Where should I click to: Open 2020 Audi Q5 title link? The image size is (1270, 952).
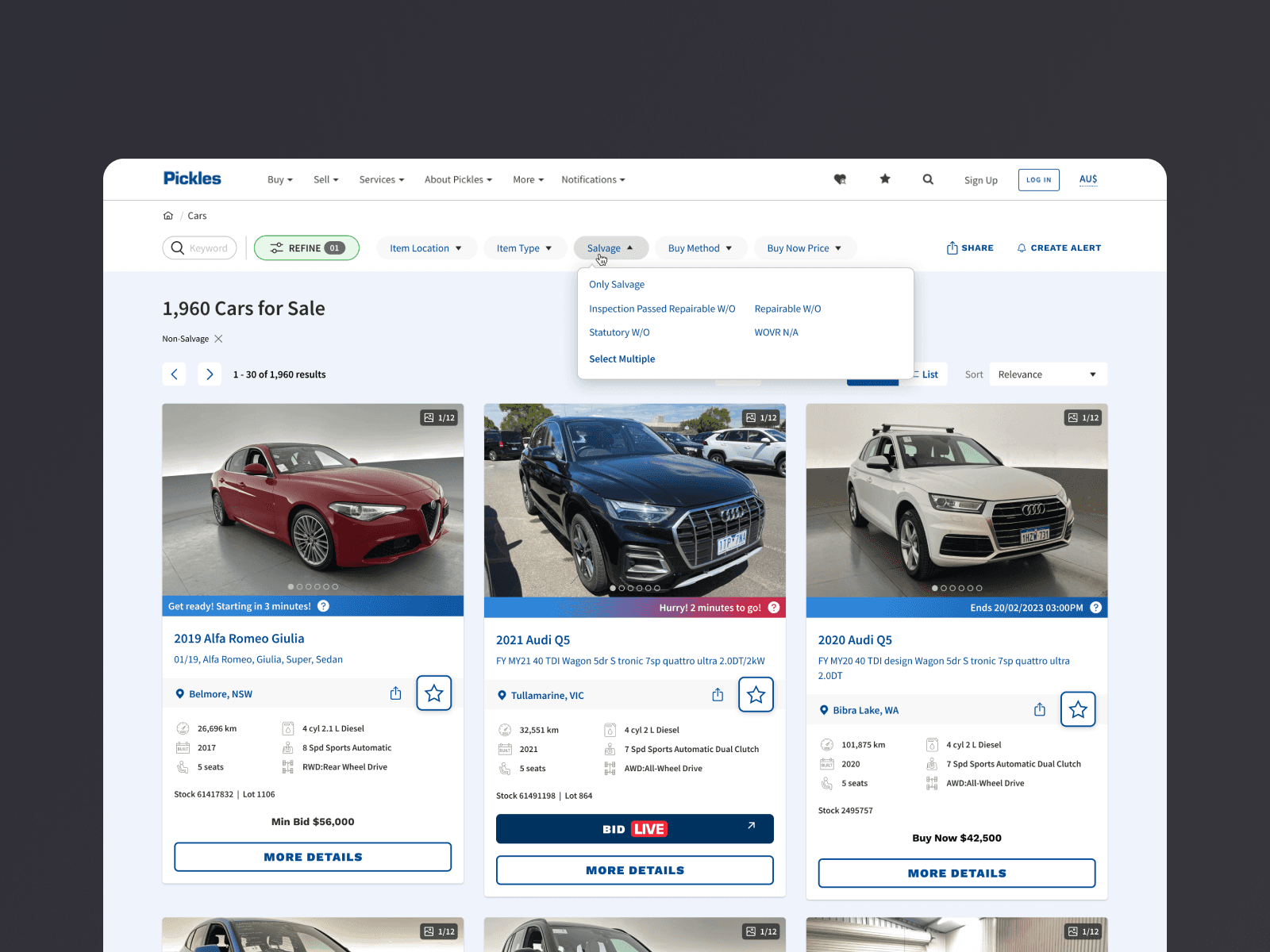point(855,640)
